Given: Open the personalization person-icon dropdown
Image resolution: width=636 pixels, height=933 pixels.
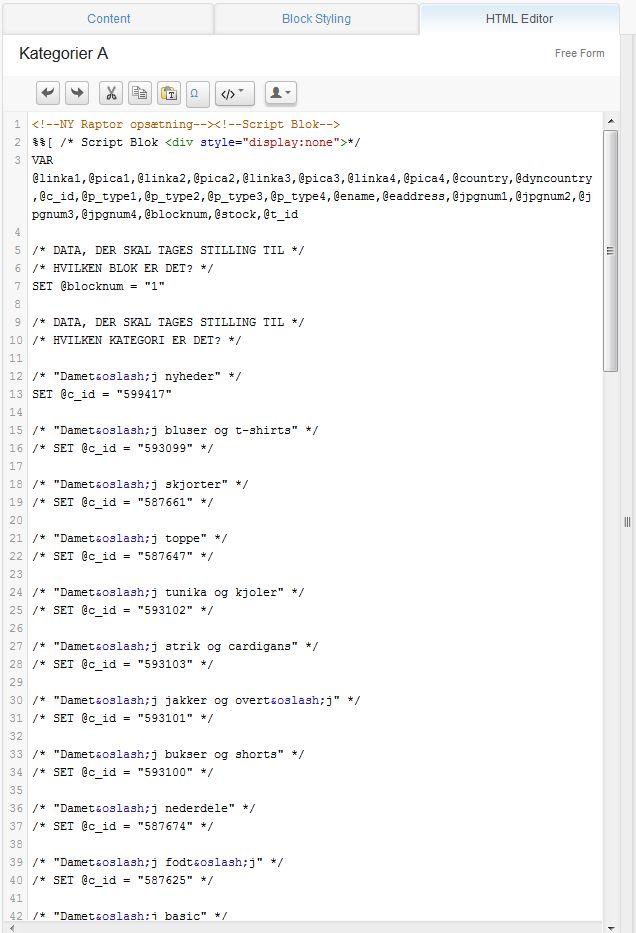Looking at the screenshot, I should [x=280, y=93].
